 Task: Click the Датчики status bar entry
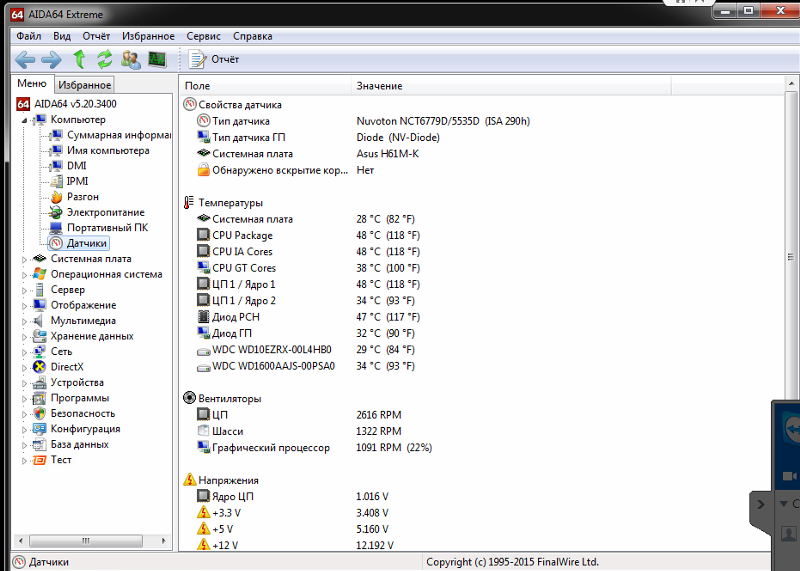point(41,562)
